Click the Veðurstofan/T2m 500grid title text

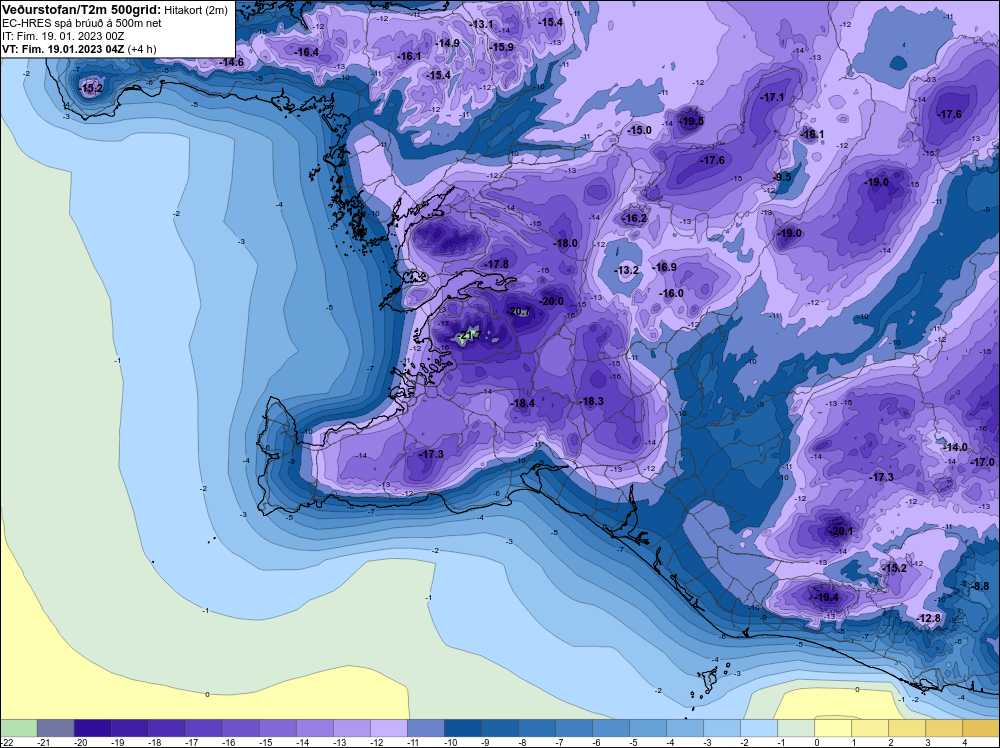click(x=81, y=10)
